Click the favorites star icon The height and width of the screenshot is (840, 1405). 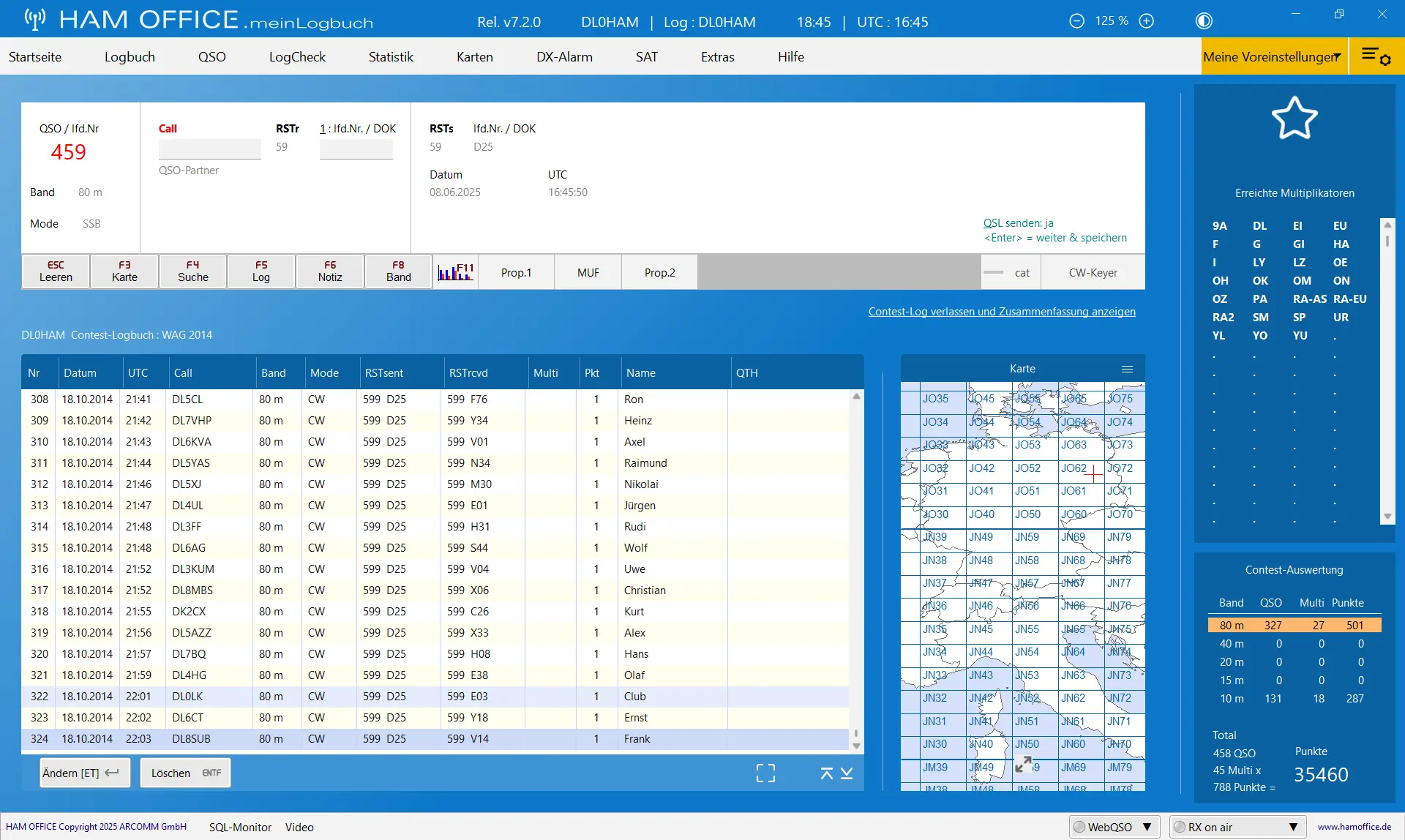pos(1295,118)
